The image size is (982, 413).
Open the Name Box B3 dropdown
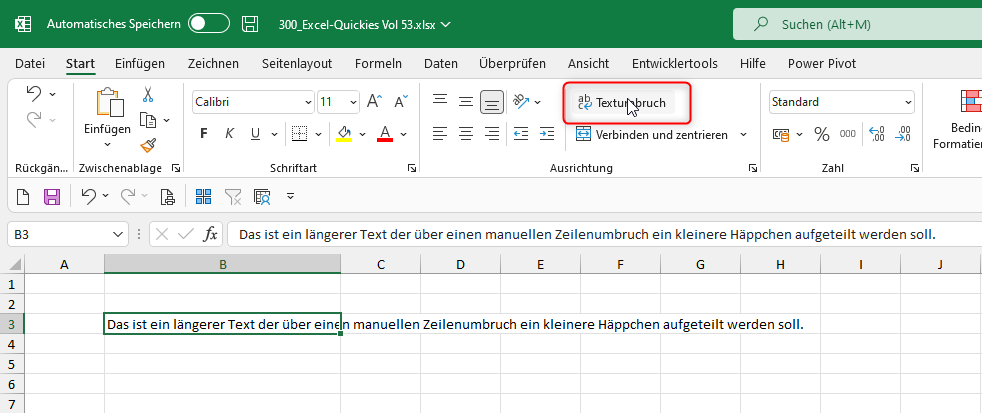point(117,234)
